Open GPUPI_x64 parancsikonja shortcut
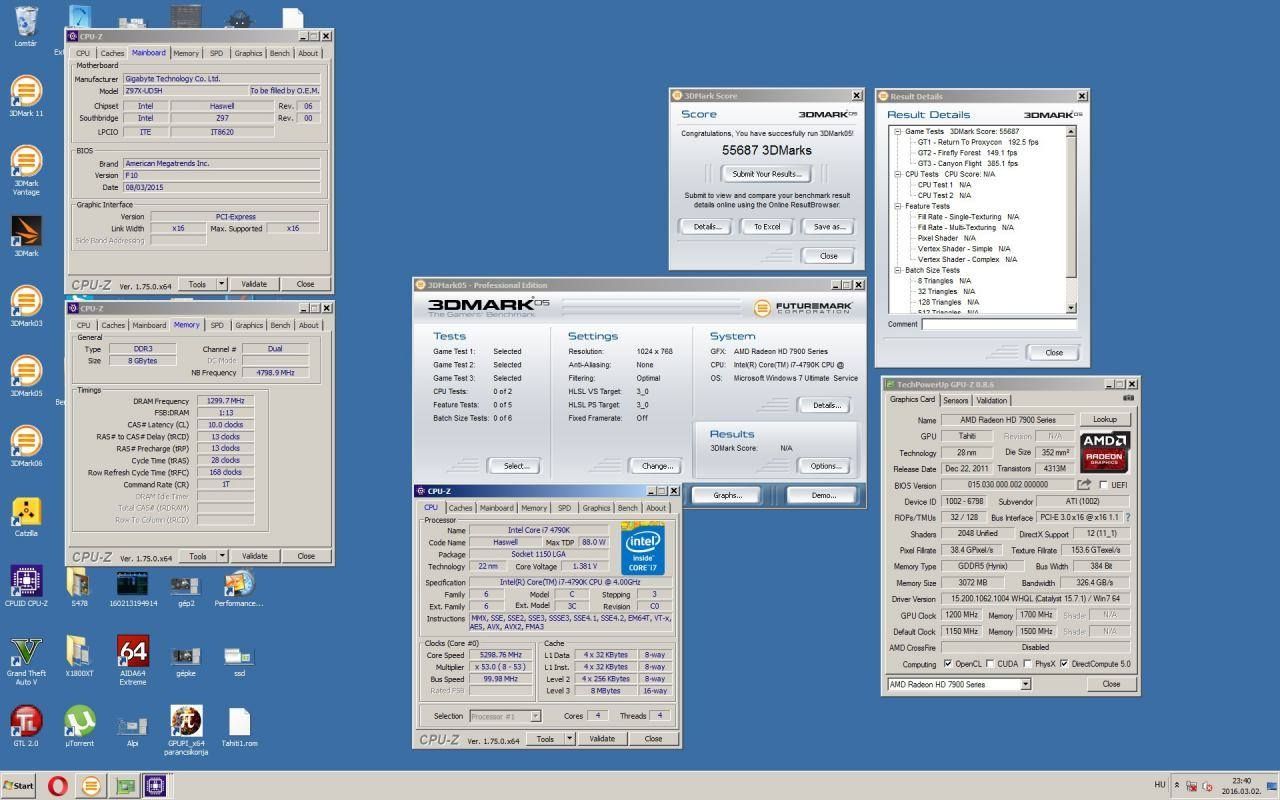This screenshot has width=1280, height=800. point(186,729)
